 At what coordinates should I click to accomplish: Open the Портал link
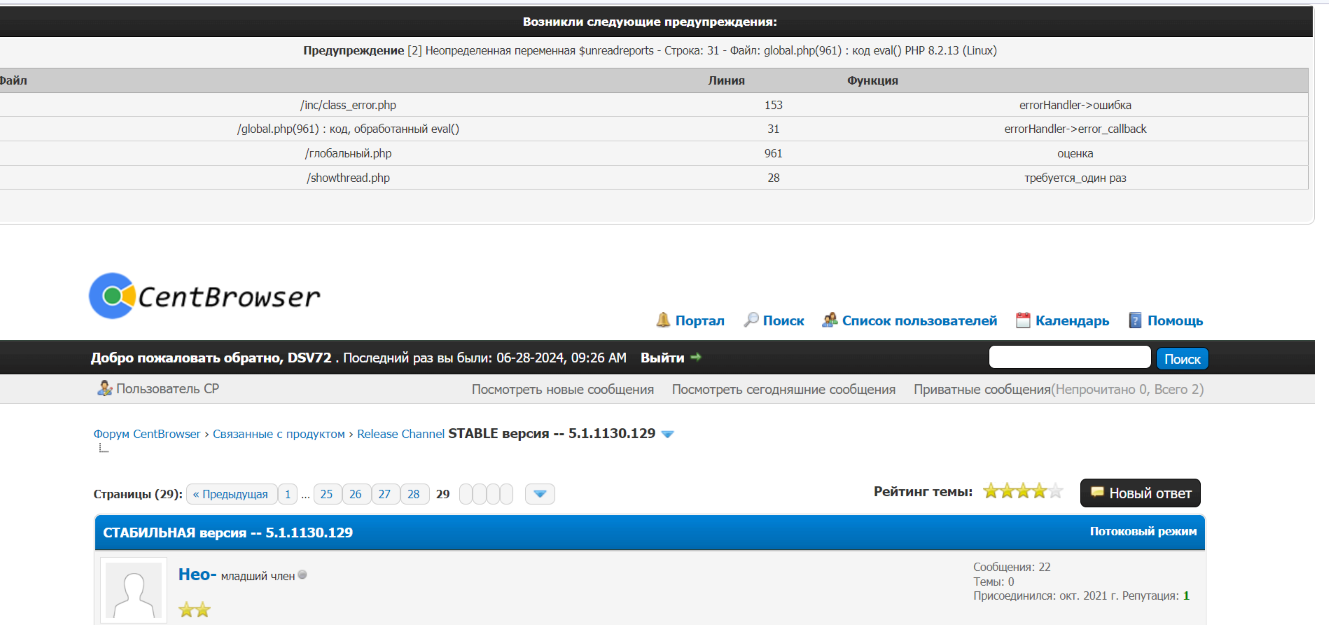pyautogui.click(x=700, y=321)
